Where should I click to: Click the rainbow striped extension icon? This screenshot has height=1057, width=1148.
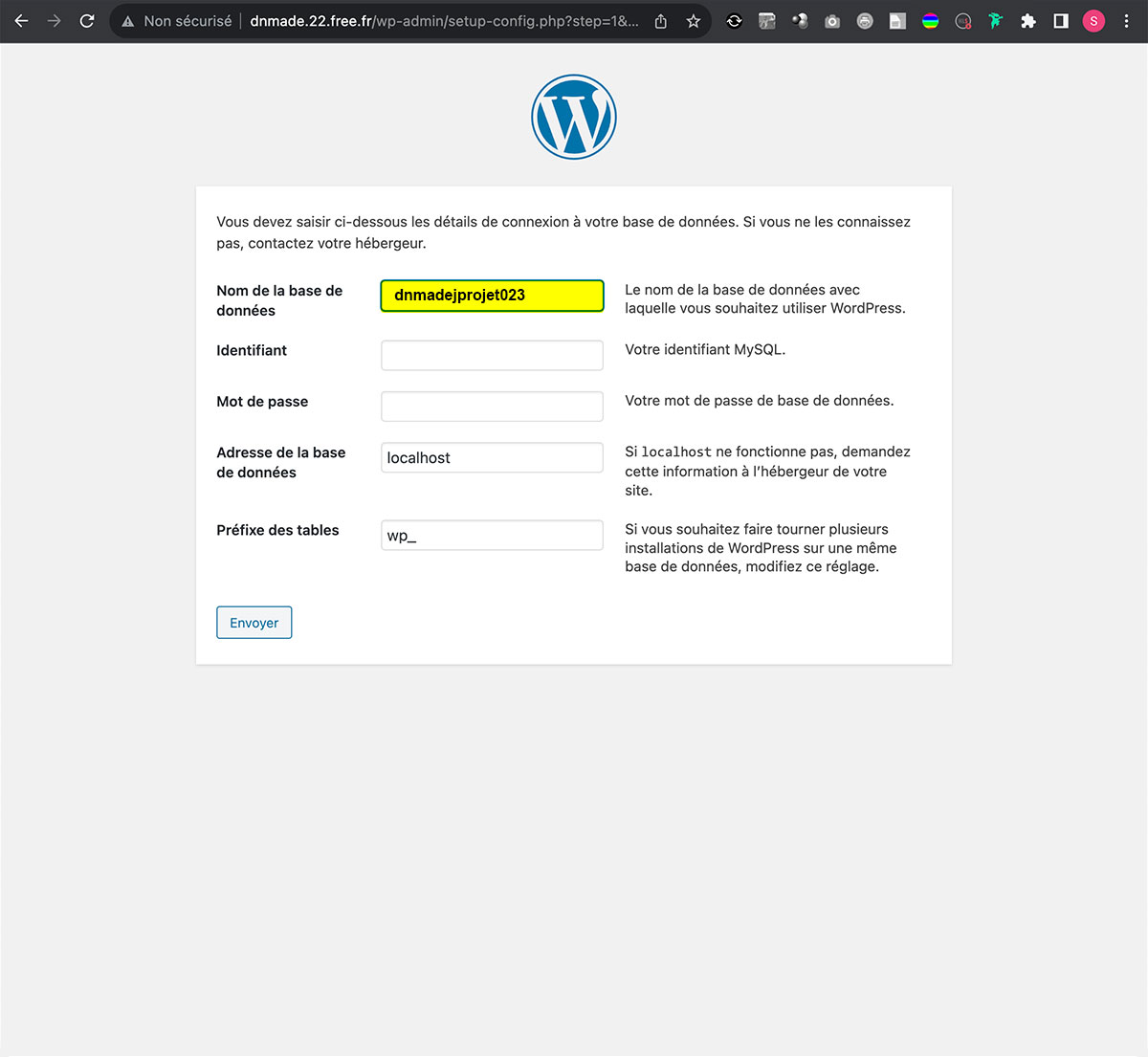(930, 21)
